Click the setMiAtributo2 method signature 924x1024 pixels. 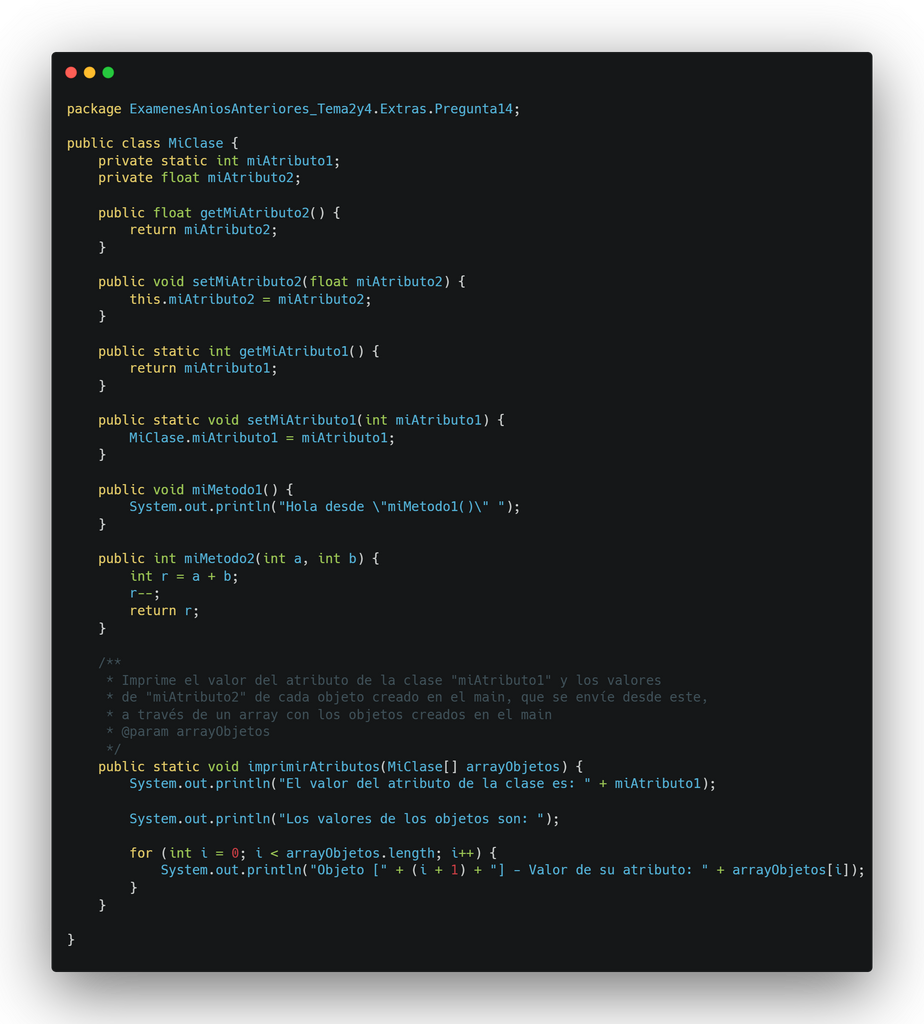click(x=281, y=281)
